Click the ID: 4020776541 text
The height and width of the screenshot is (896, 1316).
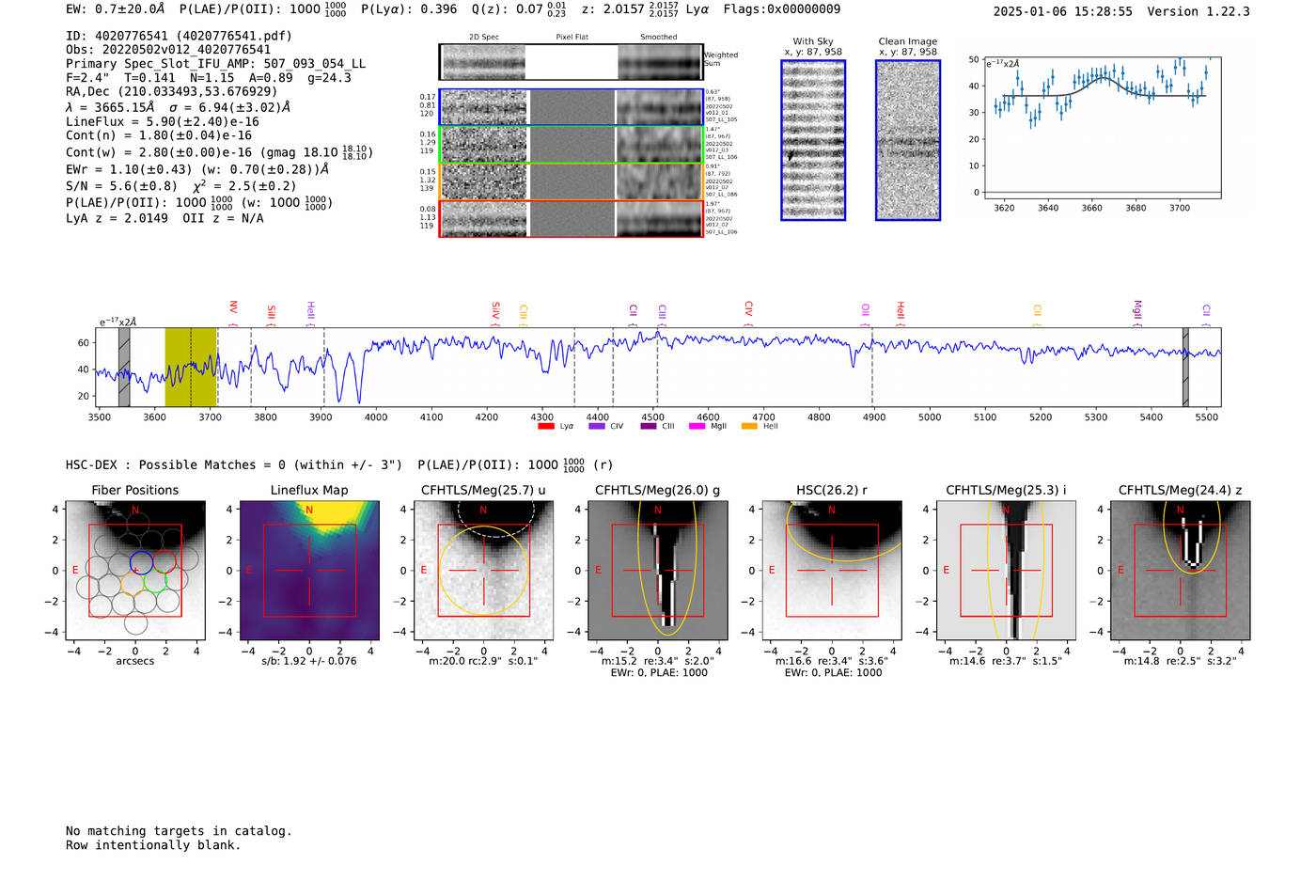(x=179, y=36)
